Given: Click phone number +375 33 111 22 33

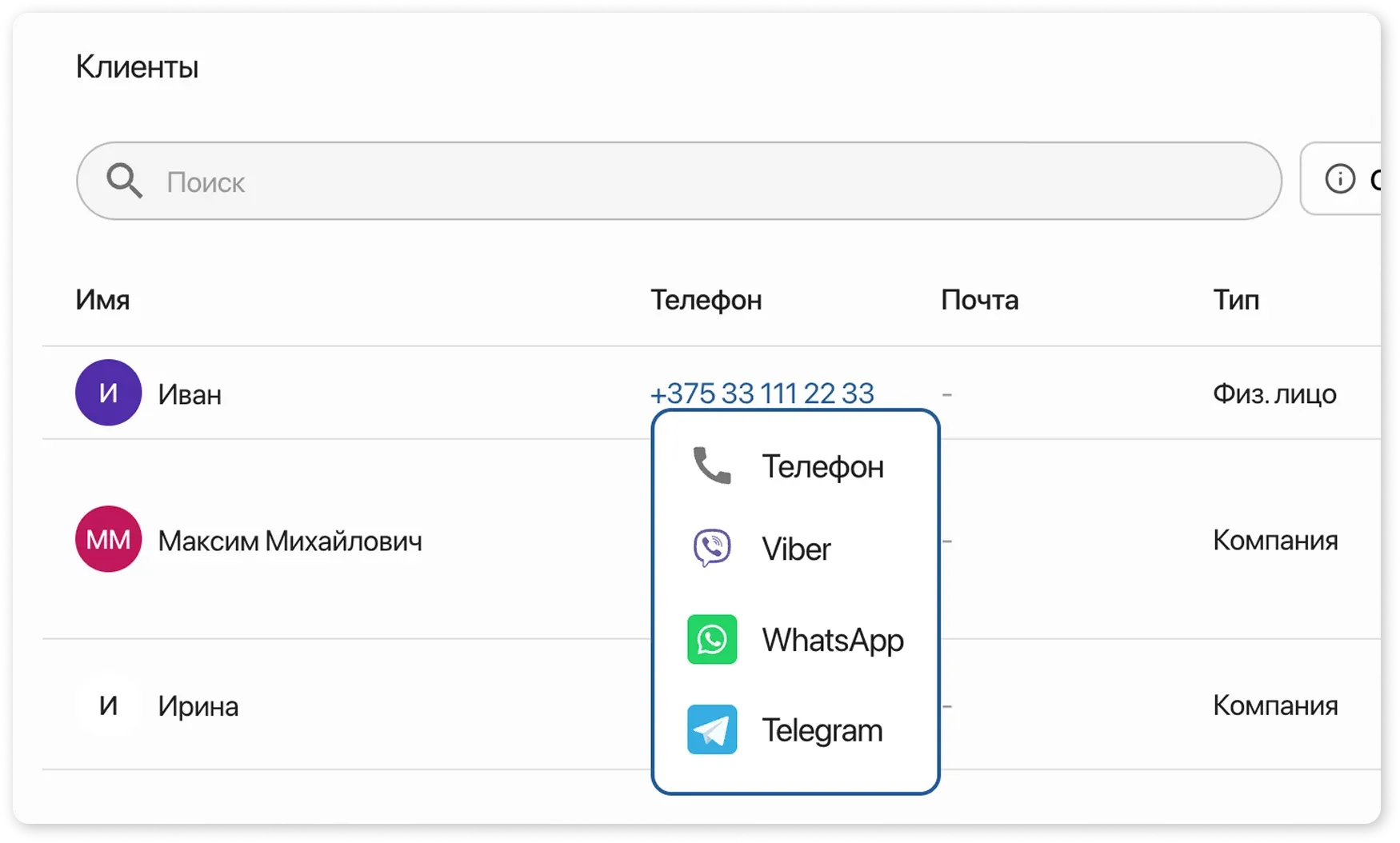Looking at the screenshot, I should point(762,394).
